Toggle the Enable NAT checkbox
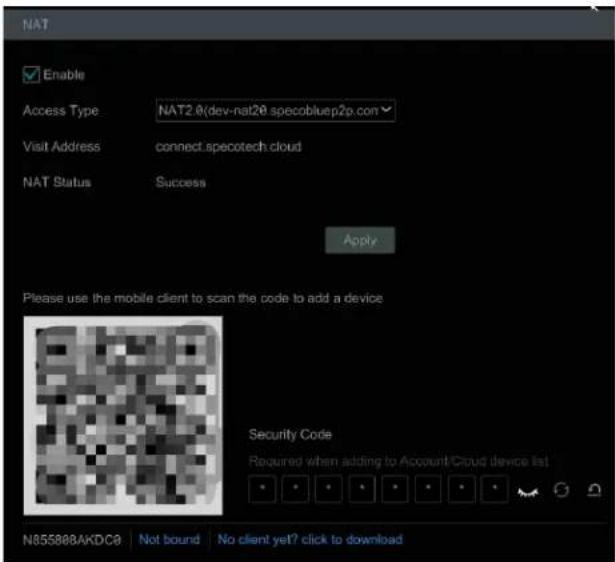The height and width of the screenshot is (562, 615). pyautogui.click(x=31, y=75)
